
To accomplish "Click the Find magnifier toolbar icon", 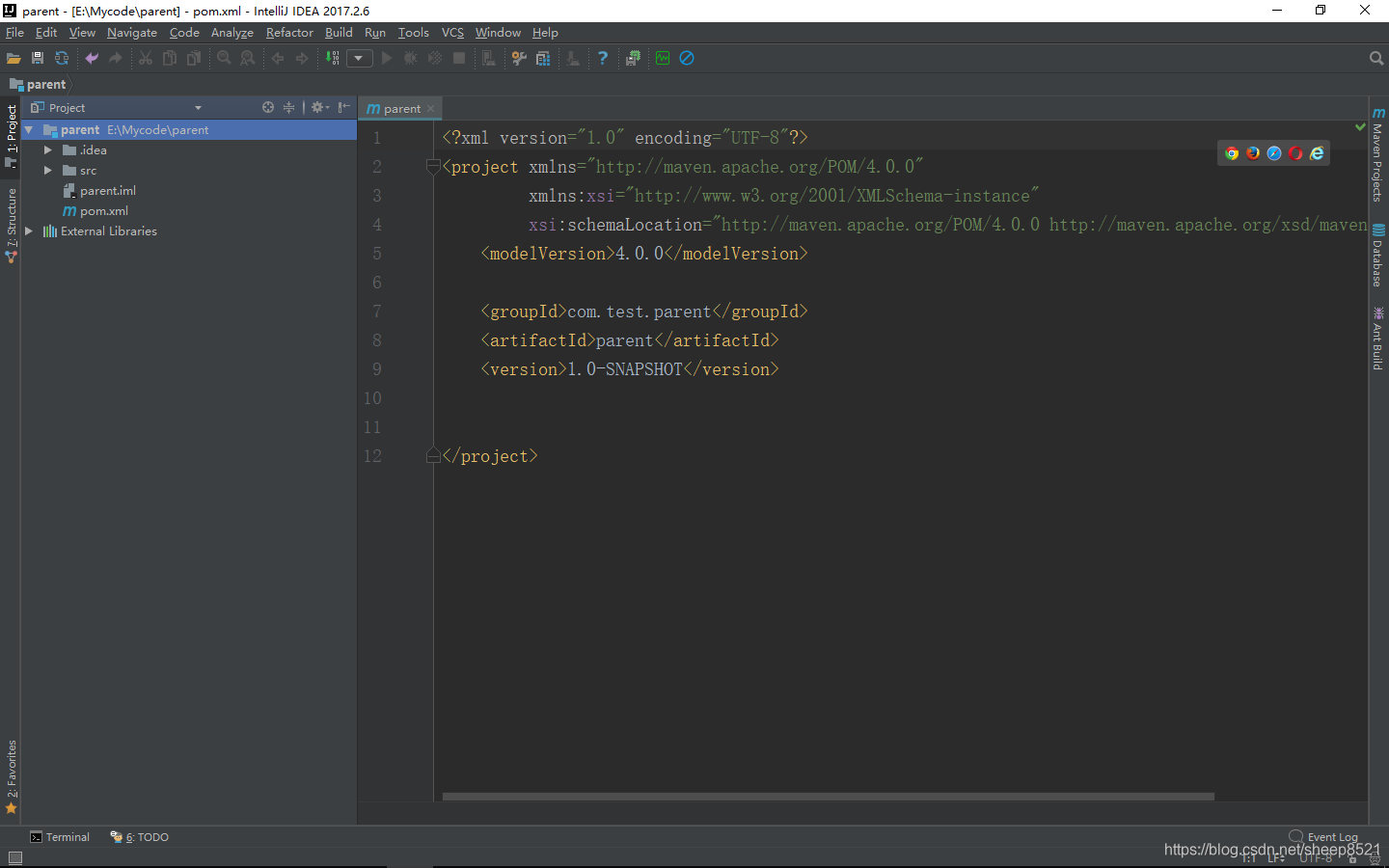I will click(224, 58).
